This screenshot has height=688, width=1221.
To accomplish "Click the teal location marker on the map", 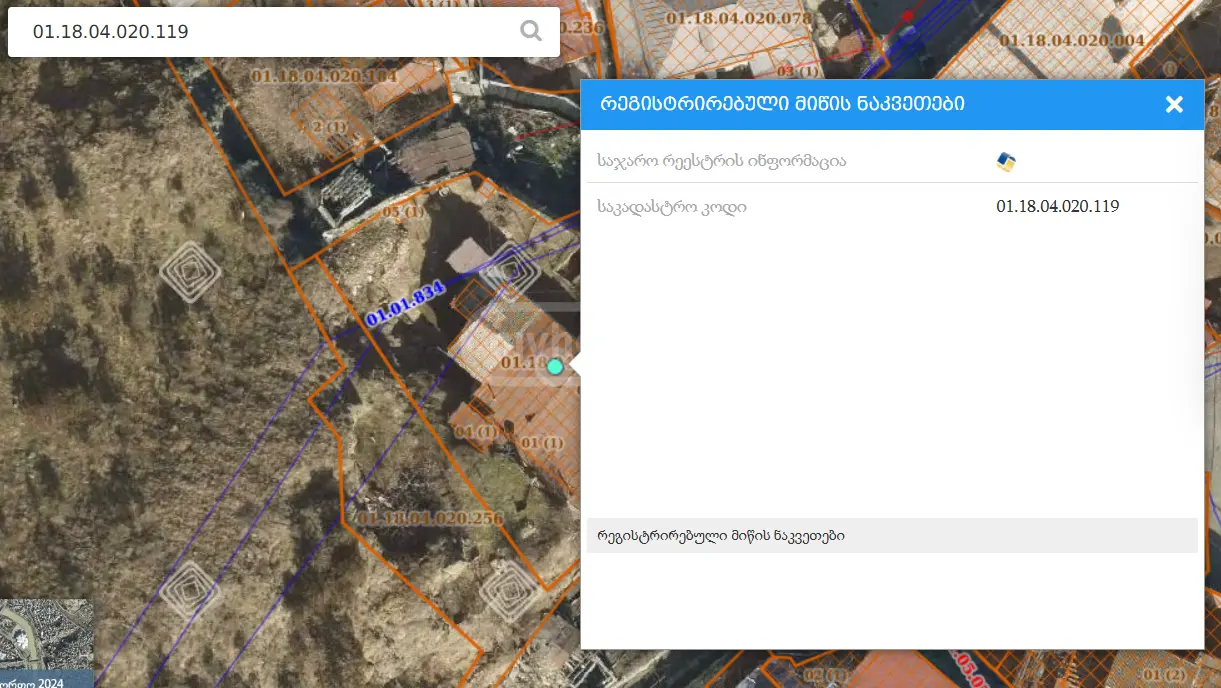I will [x=555, y=367].
